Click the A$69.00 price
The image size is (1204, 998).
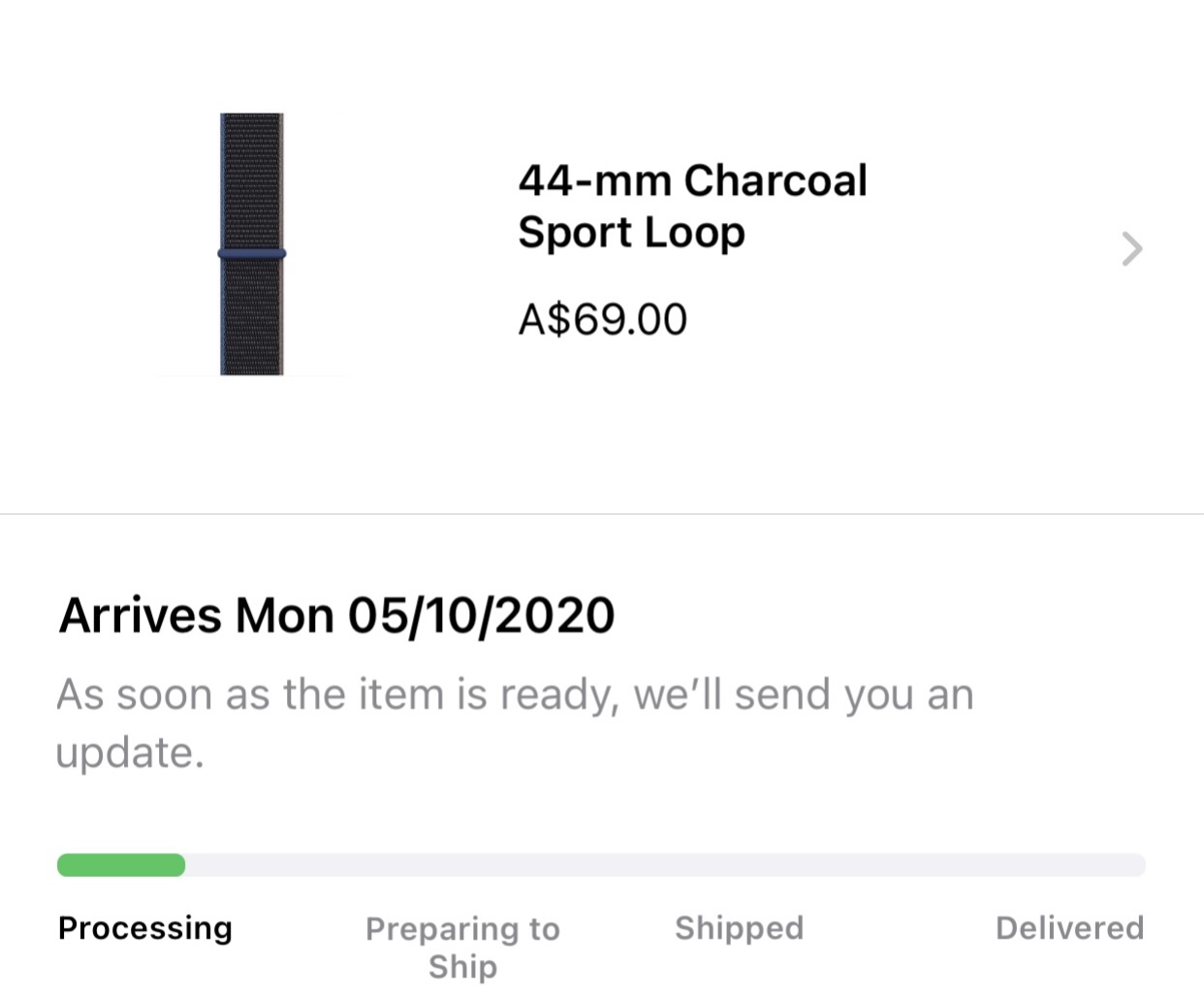(602, 319)
